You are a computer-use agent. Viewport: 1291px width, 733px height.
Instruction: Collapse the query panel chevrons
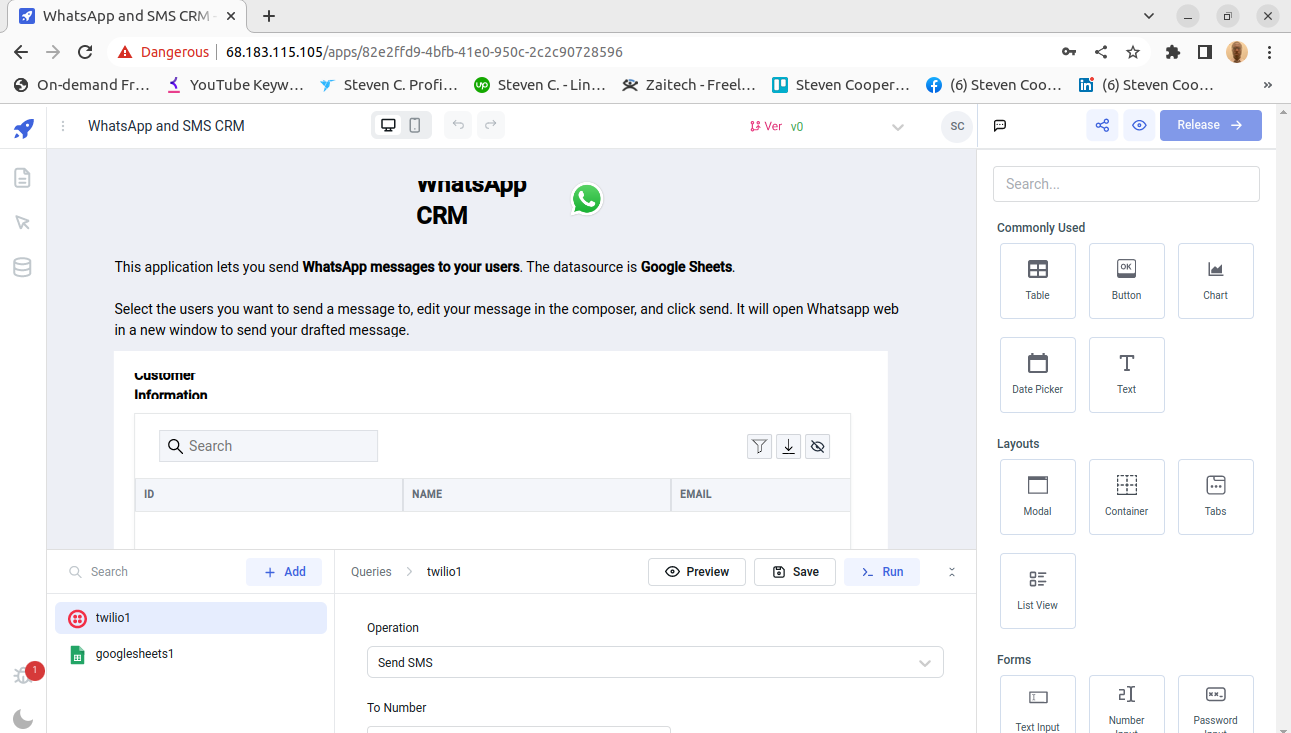(x=952, y=572)
